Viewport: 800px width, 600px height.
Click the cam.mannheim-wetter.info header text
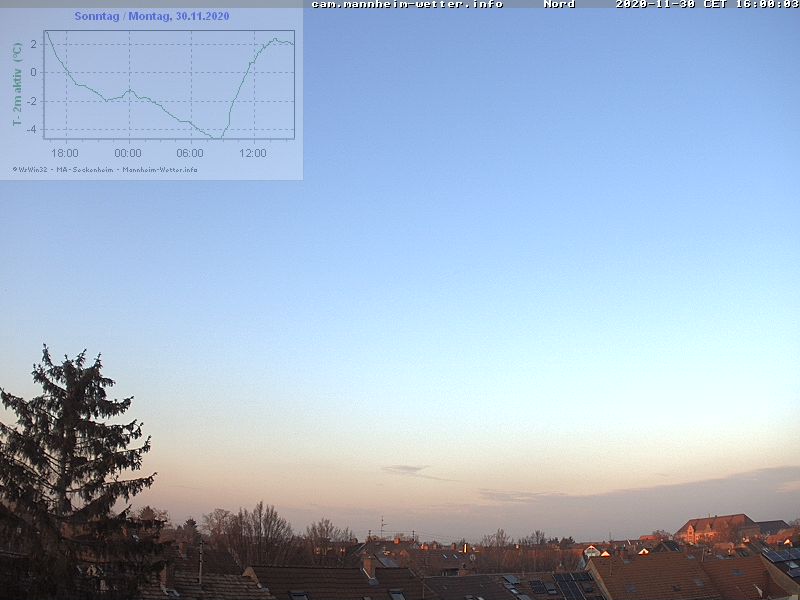(407, 4)
